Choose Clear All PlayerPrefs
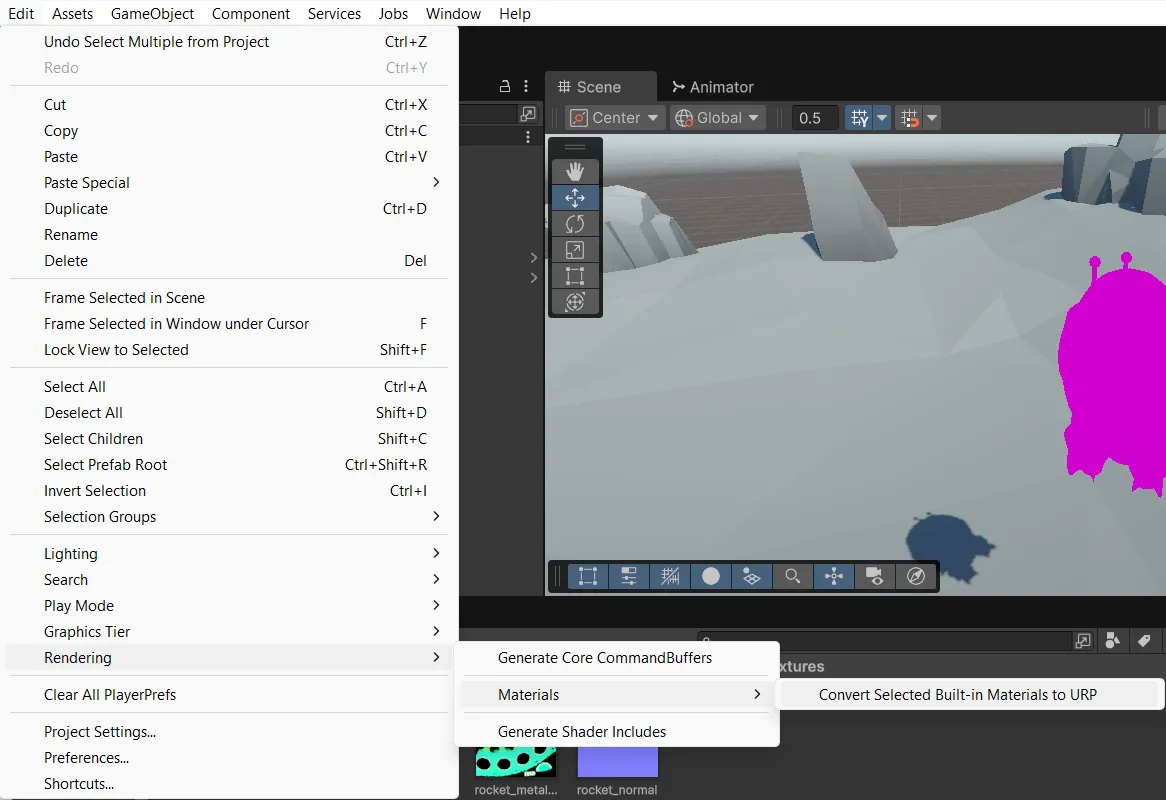 coord(229,694)
